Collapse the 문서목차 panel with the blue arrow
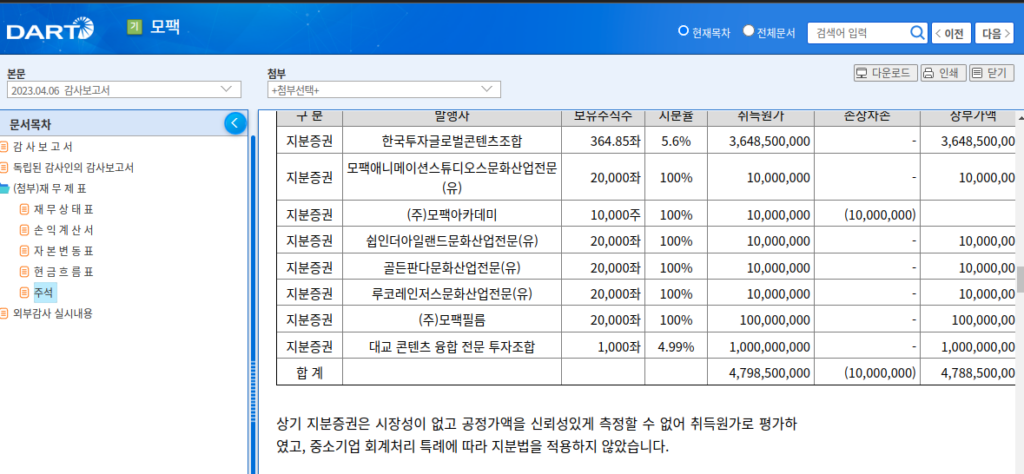The image size is (1024, 474). [235, 123]
